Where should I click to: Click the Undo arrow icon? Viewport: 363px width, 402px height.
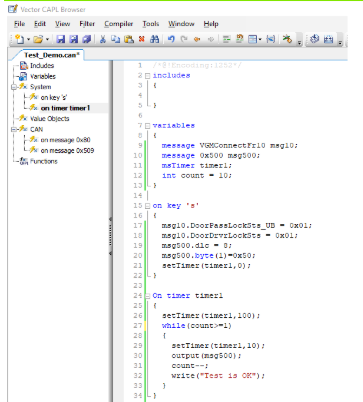[171, 39]
